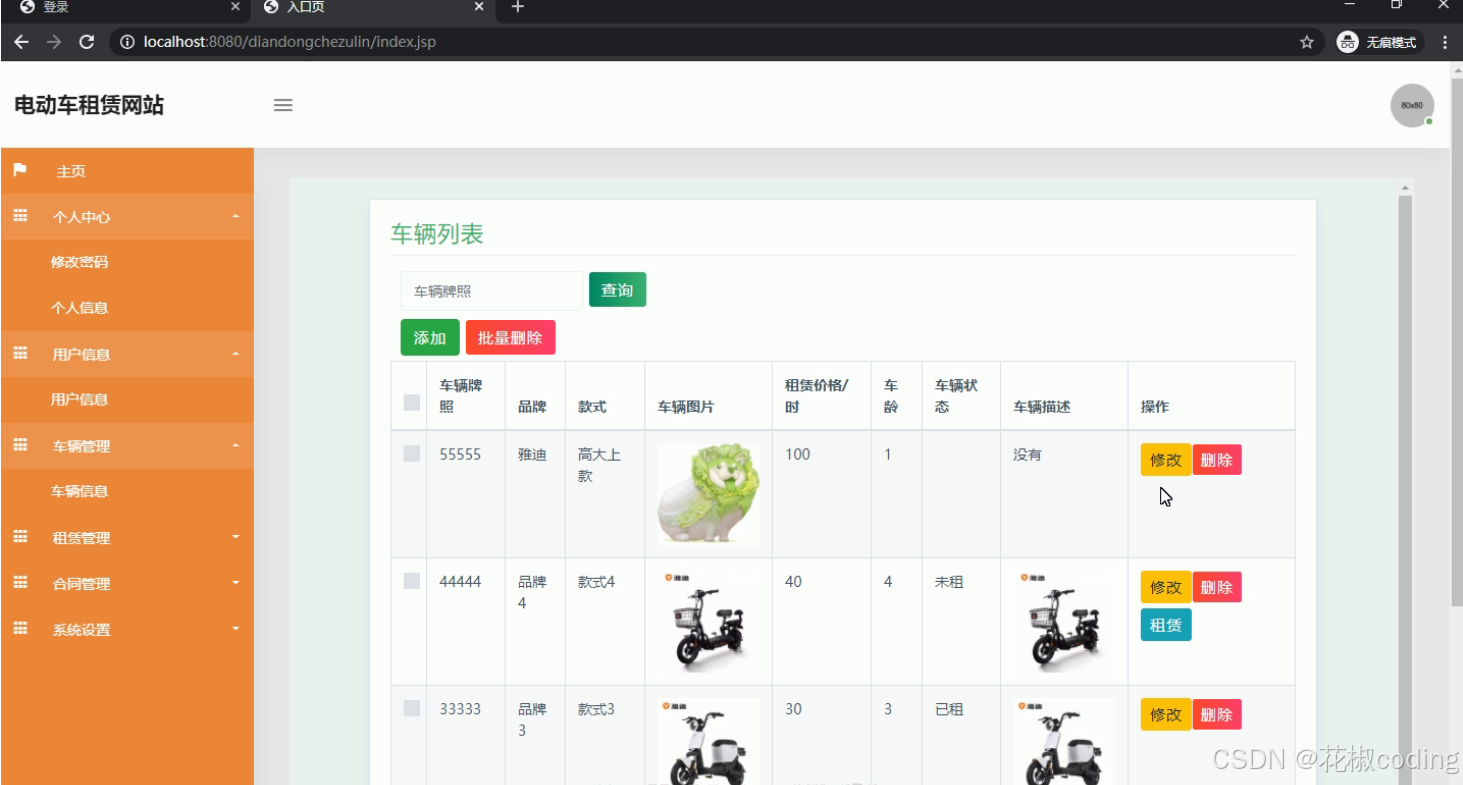Image resolution: width=1463 pixels, height=785 pixels.
Task: Tick the select-all checkbox in table header
Action: click(x=411, y=402)
